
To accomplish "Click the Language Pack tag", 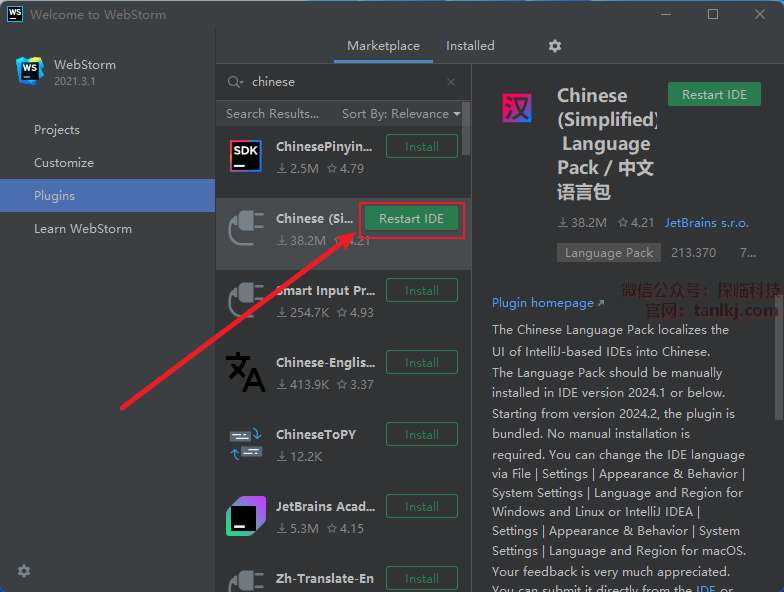I will click(x=608, y=253).
